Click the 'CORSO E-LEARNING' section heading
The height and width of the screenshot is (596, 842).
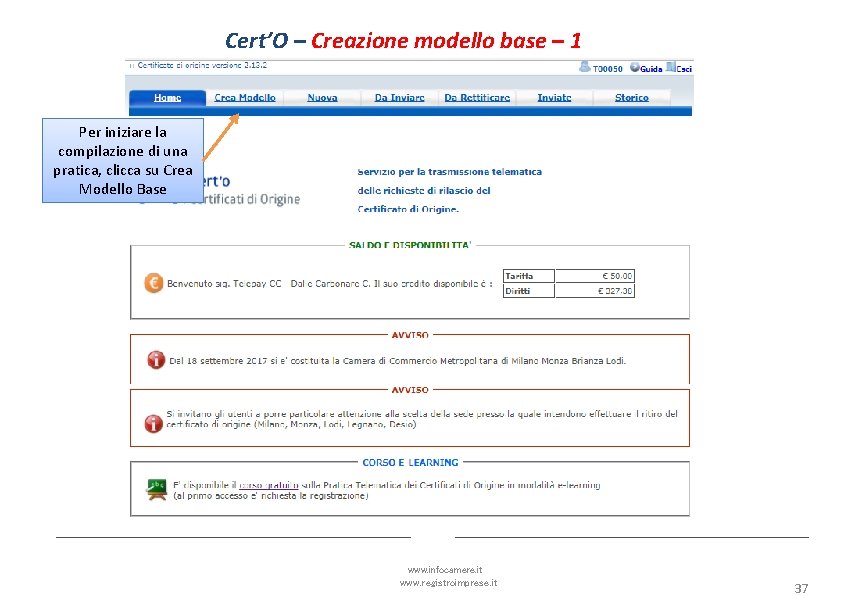[410, 462]
